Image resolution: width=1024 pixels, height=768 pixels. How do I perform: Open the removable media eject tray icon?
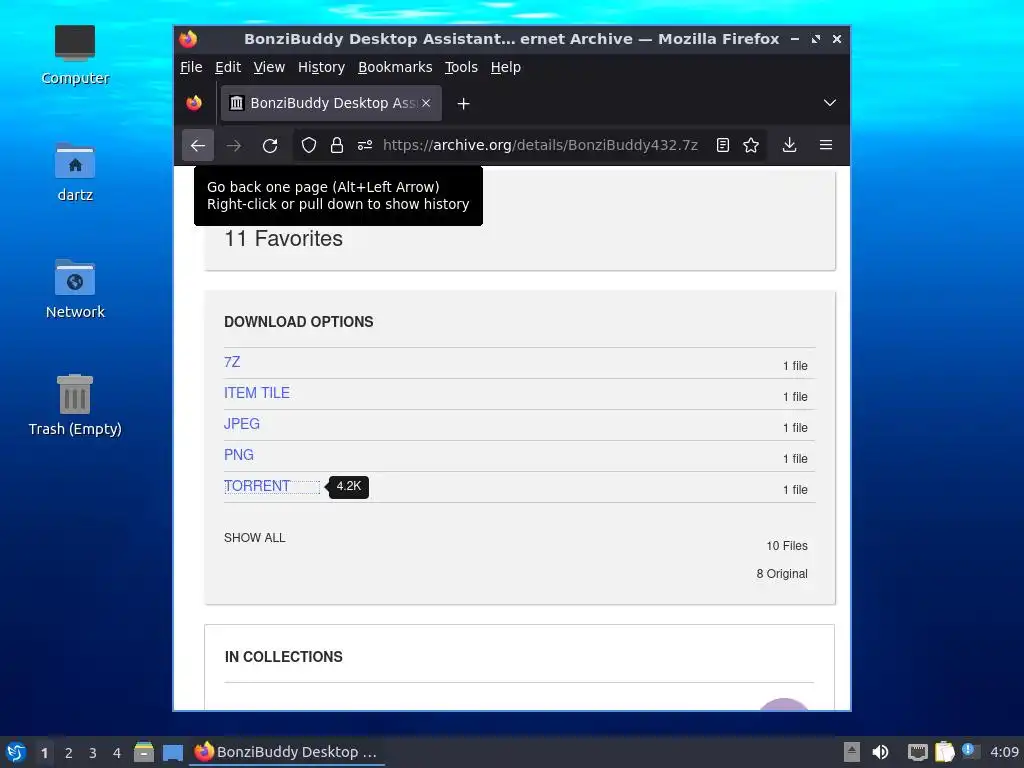coord(852,752)
